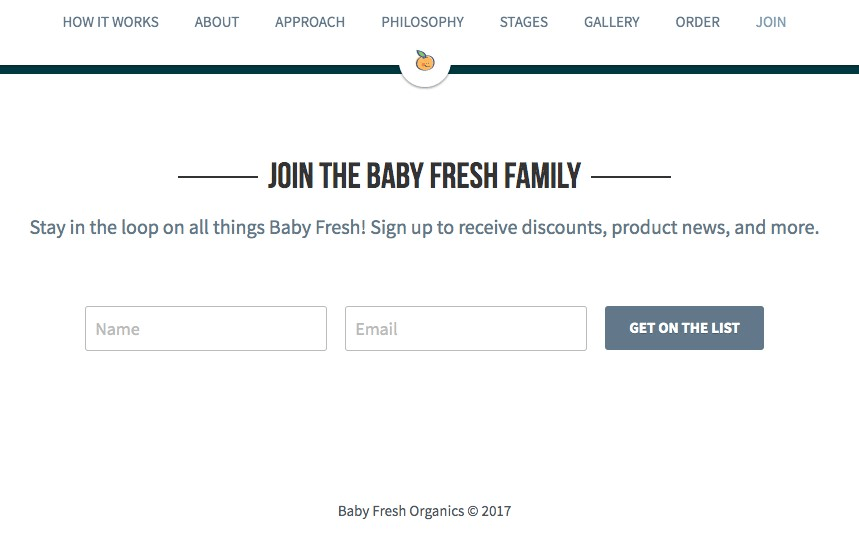
Task: View the Gallery section
Action: pos(612,22)
